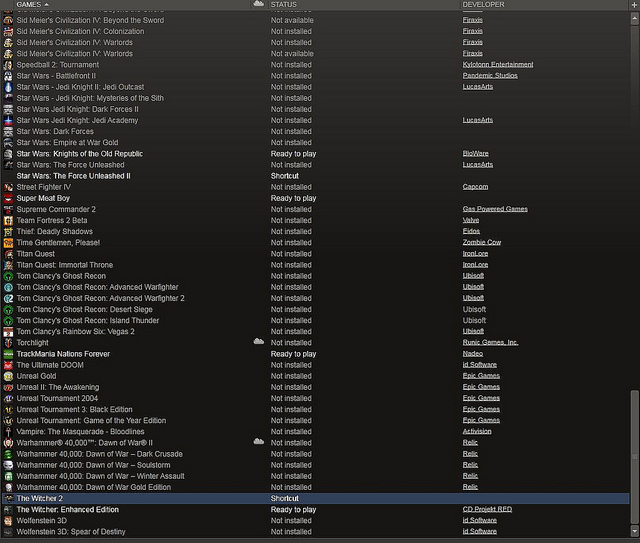Click the Dawn of War II icon
Screen dimensions: 640x543
click(8, 443)
